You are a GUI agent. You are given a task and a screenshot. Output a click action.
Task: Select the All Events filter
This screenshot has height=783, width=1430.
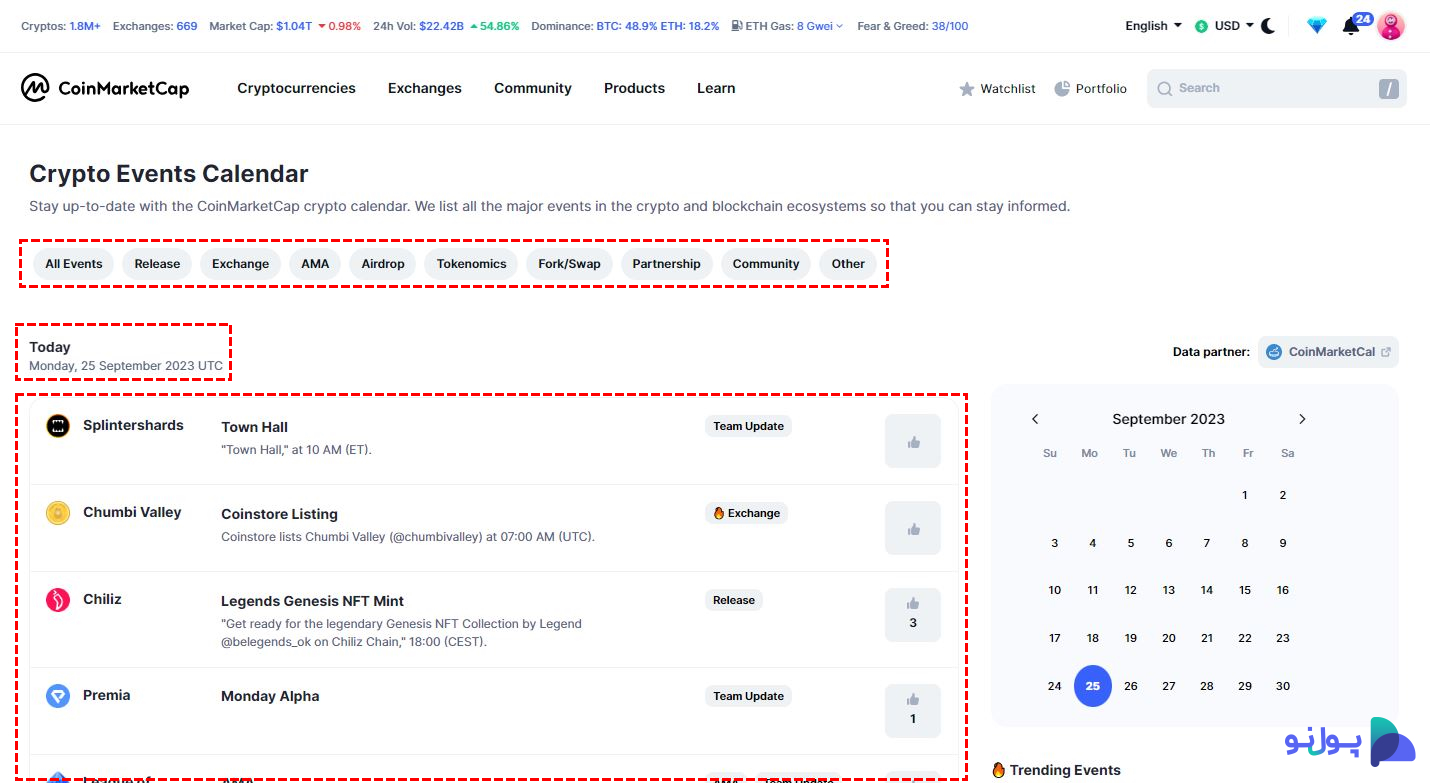coord(74,264)
